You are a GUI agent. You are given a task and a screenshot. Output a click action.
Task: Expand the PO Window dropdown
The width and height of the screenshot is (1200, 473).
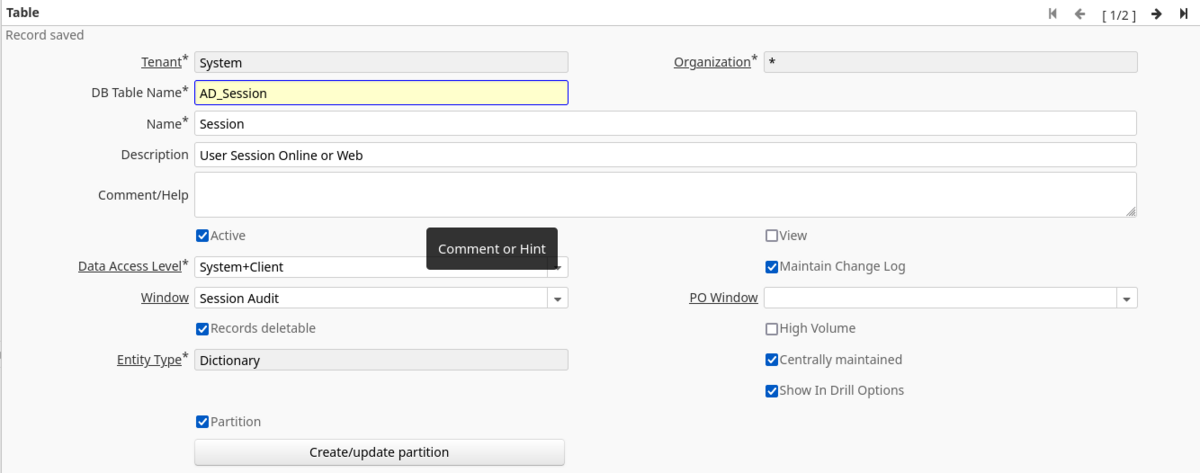point(1127,298)
